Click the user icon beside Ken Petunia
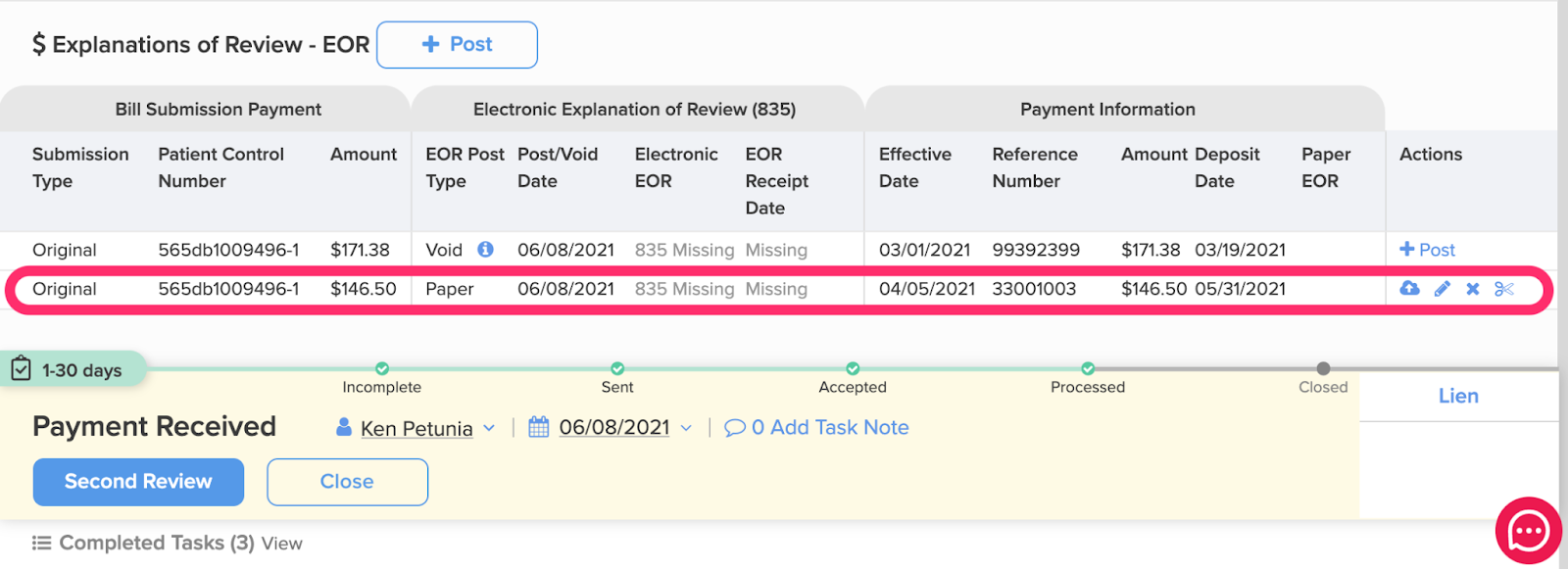This screenshot has width=1568, height=569. [x=344, y=427]
